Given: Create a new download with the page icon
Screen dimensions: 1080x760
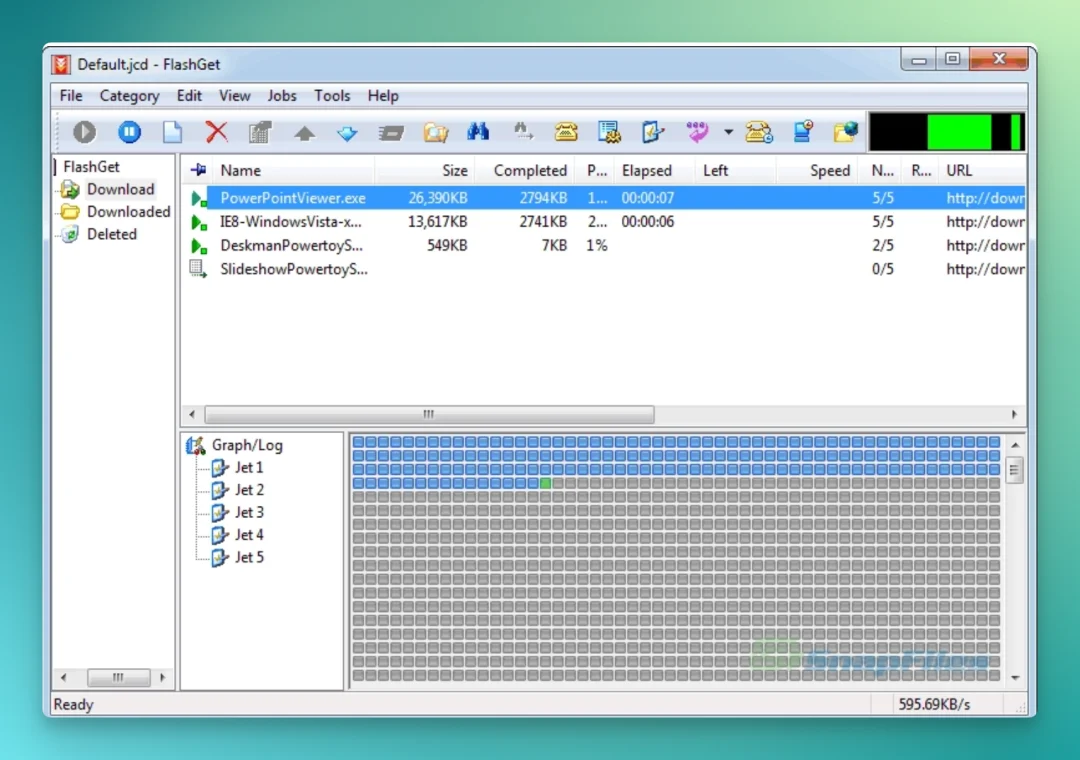Looking at the screenshot, I should point(172,132).
